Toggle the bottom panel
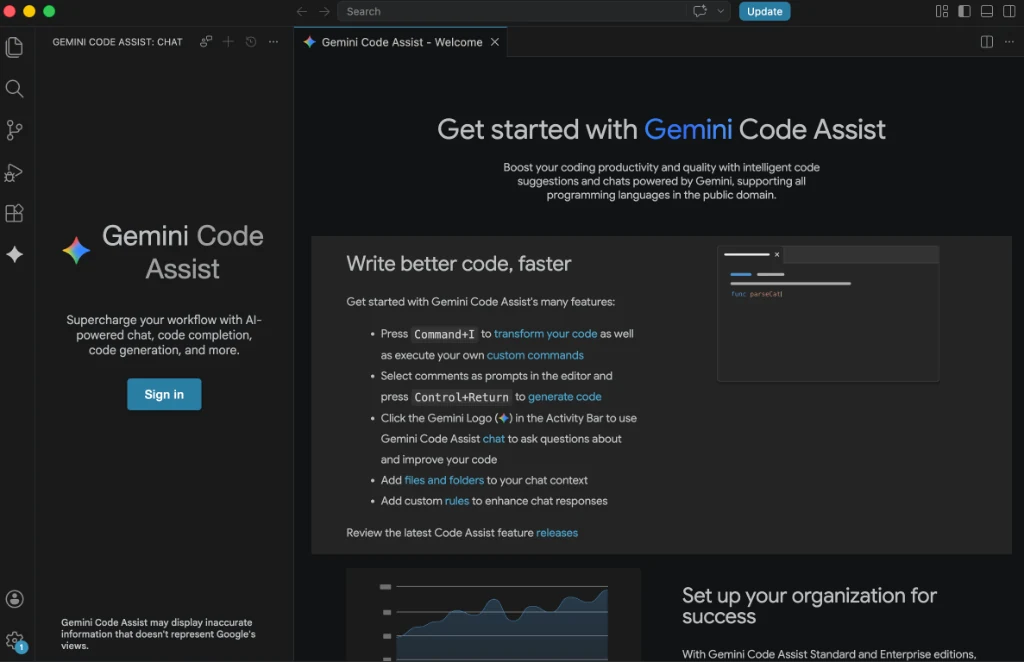1024x662 pixels. click(987, 11)
